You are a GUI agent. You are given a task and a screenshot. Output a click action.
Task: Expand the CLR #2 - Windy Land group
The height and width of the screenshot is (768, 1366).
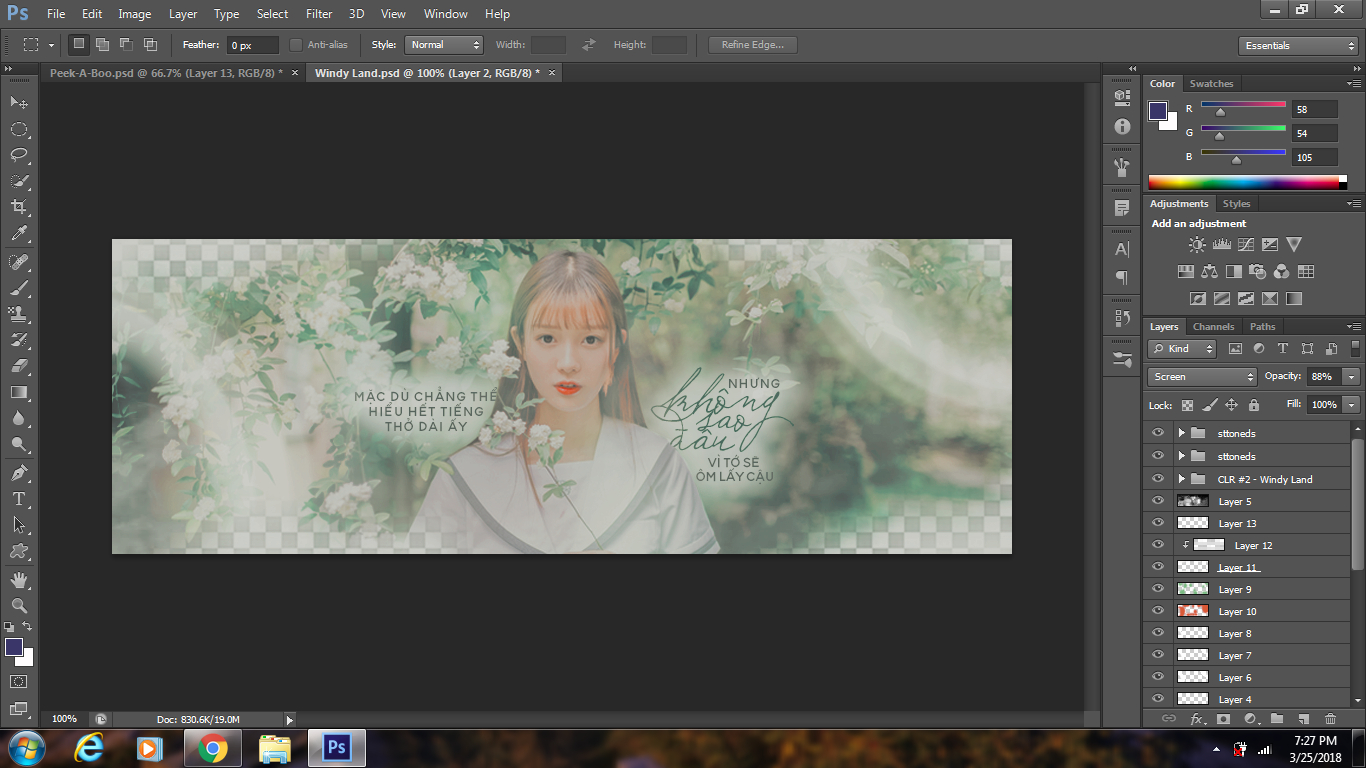(x=1181, y=479)
